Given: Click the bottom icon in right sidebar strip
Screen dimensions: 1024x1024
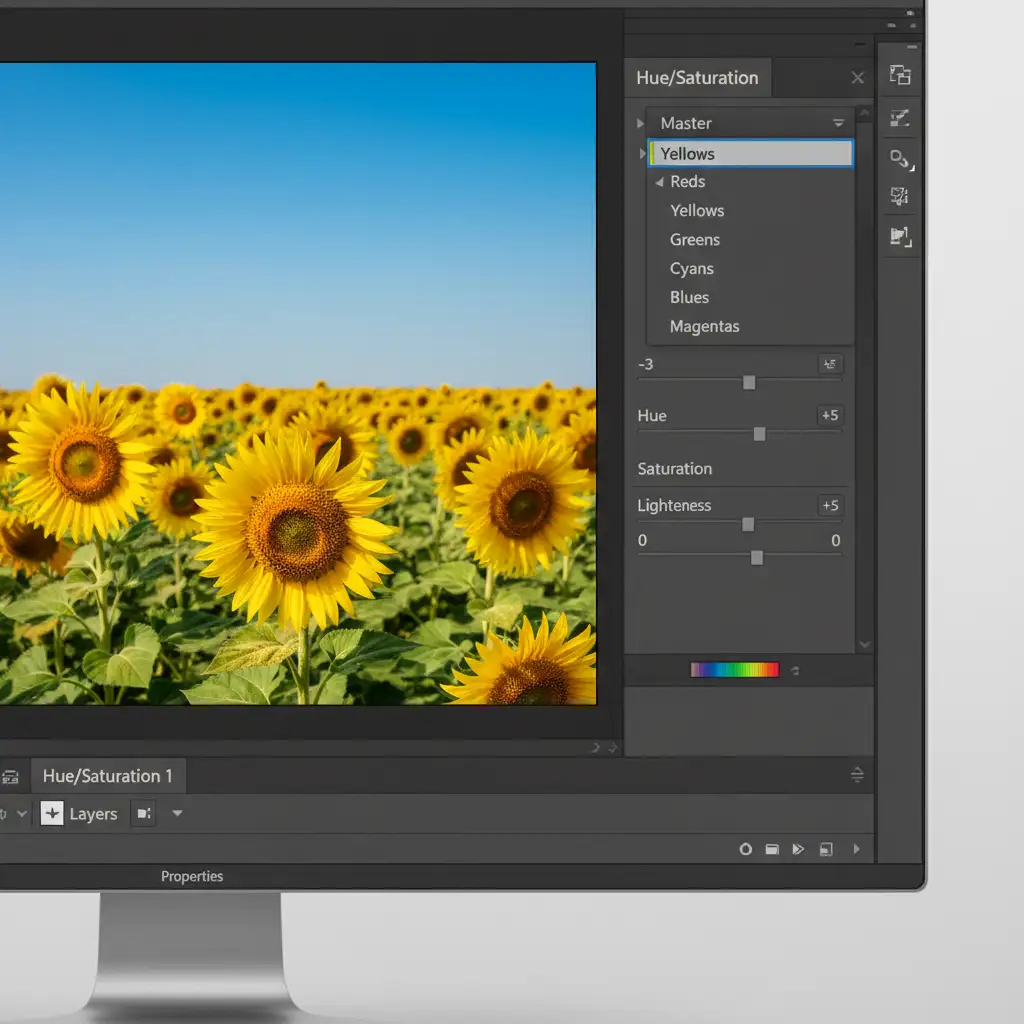Looking at the screenshot, I should pos(900,237).
